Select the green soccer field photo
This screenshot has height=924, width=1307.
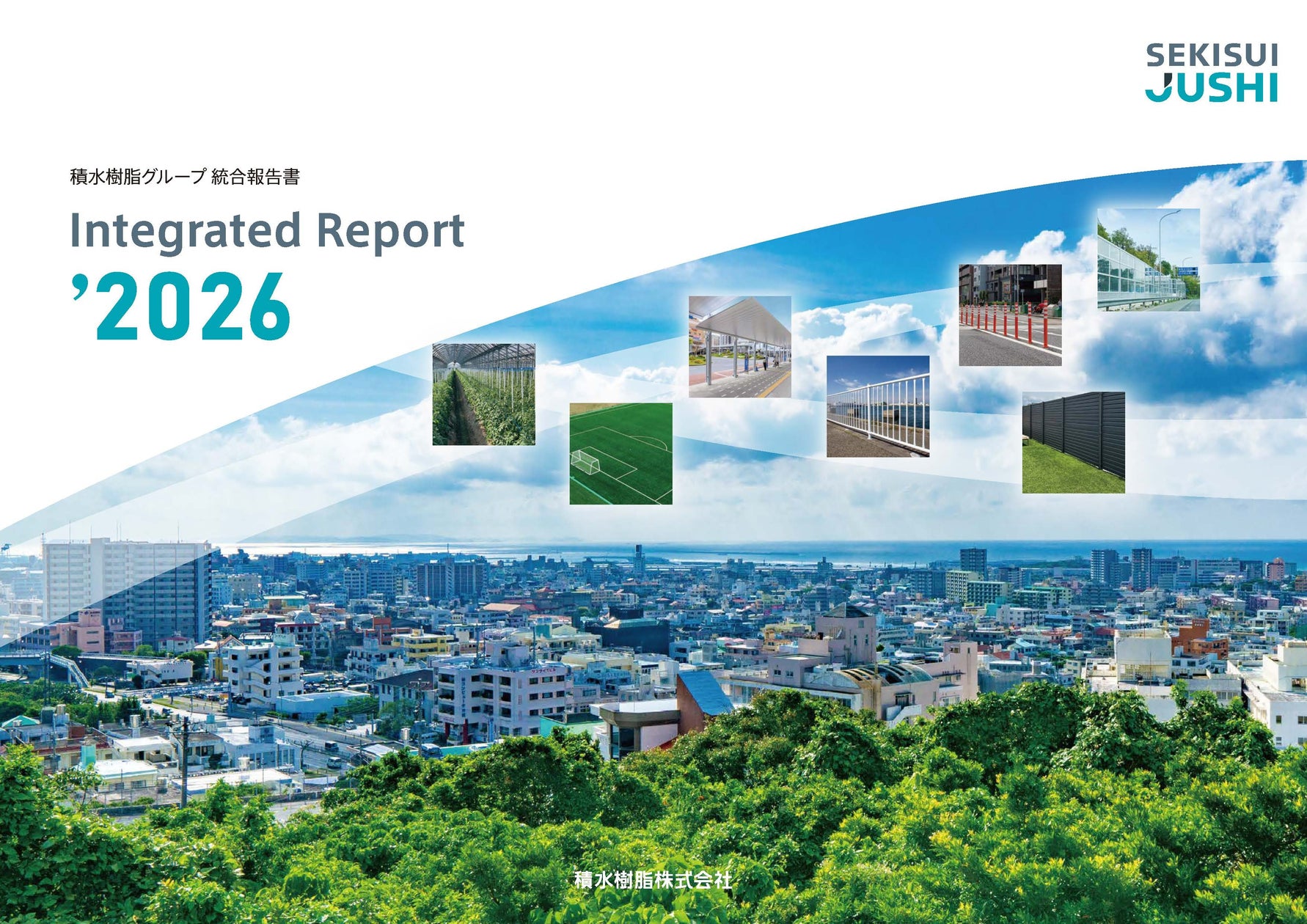tap(621, 453)
